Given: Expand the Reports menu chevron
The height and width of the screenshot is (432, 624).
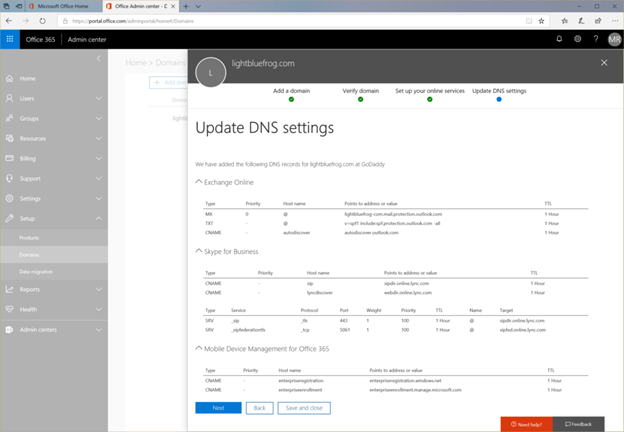Looking at the screenshot, I should [99, 289].
